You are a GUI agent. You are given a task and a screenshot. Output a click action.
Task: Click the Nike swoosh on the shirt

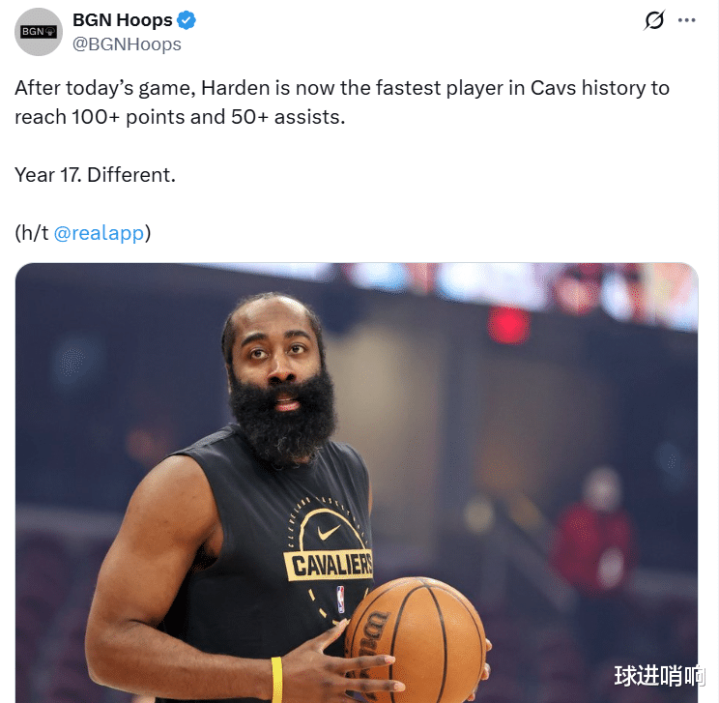pyautogui.click(x=329, y=532)
